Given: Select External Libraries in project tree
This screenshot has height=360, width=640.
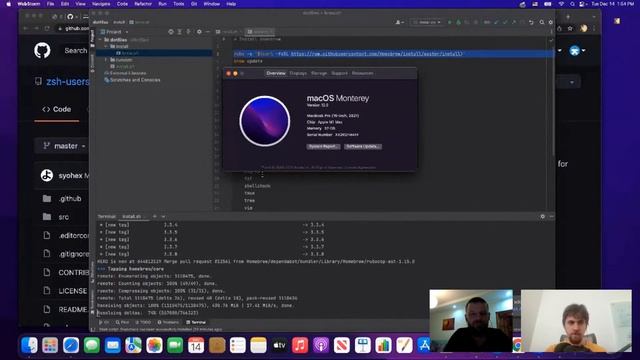Looking at the screenshot, I should pyautogui.click(x=125, y=73).
